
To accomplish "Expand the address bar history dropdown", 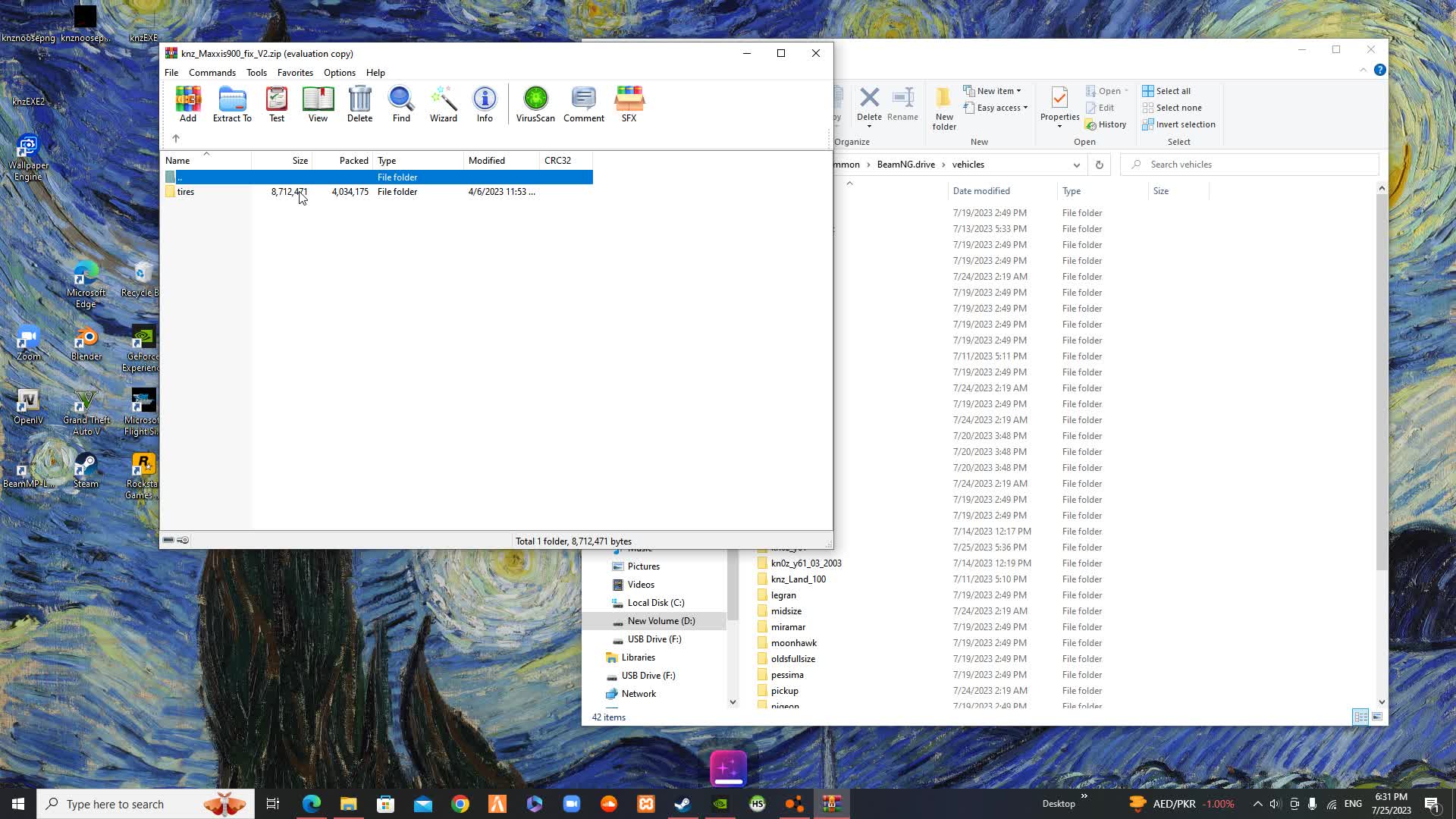I will pyautogui.click(x=1076, y=165).
